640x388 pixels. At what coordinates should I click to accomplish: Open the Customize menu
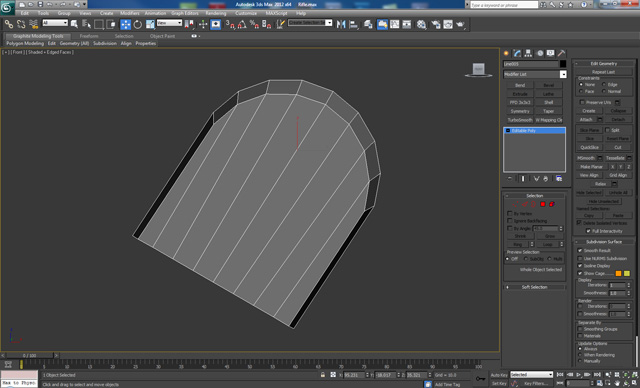click(246, 13)
